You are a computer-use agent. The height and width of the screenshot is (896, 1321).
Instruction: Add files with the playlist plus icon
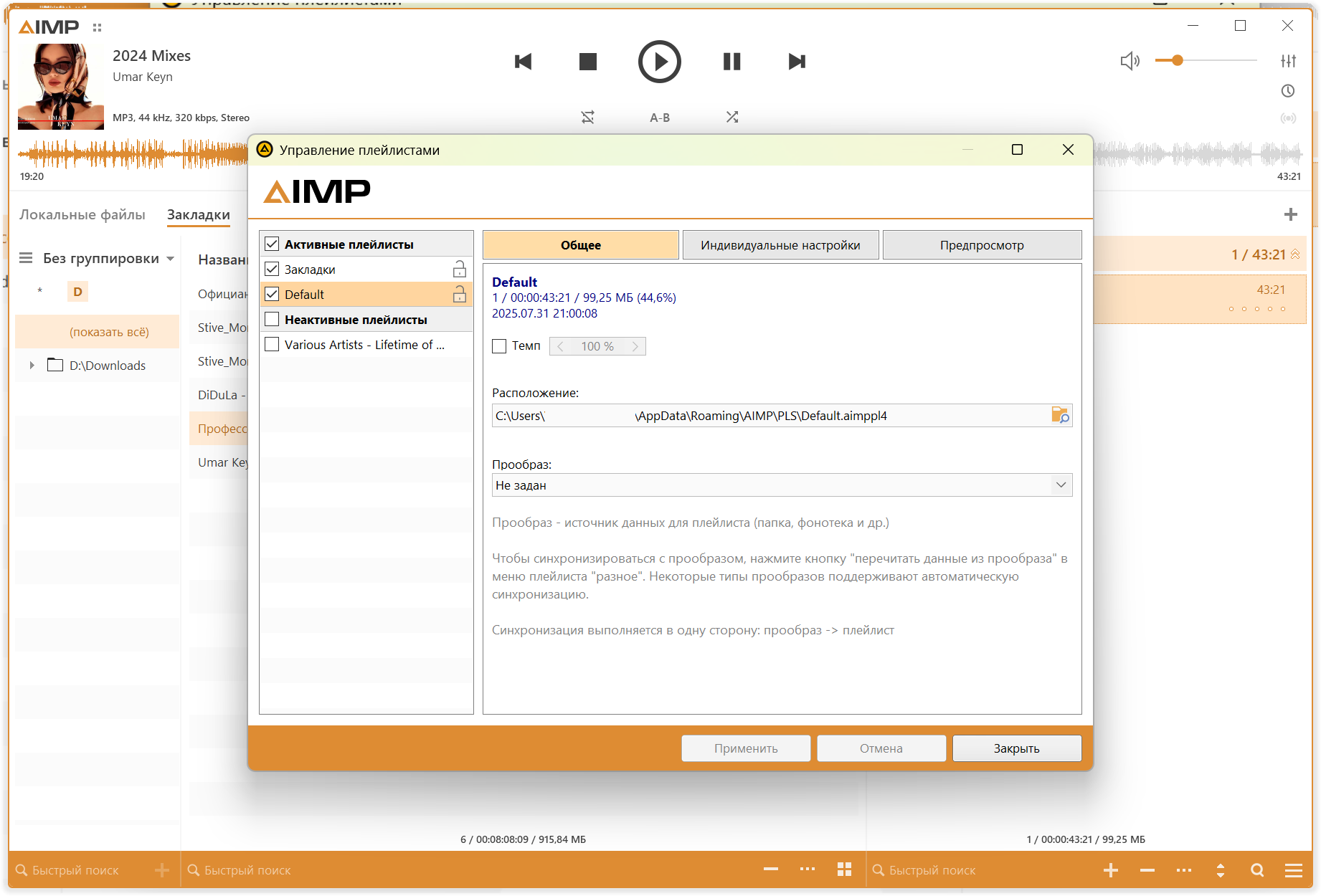tap(1111, 870)
